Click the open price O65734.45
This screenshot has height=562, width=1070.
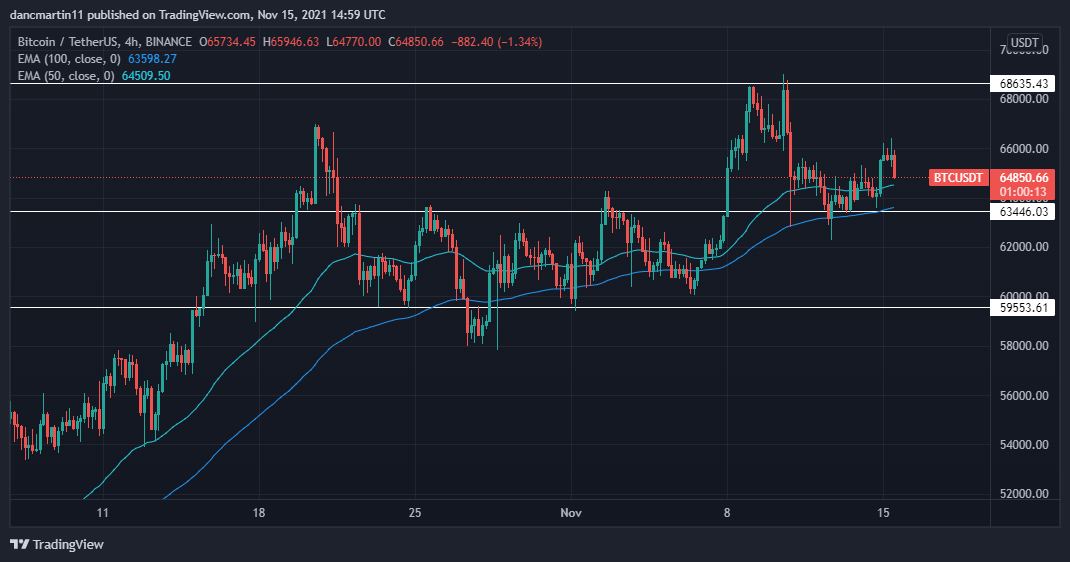[x=227, y=42]
